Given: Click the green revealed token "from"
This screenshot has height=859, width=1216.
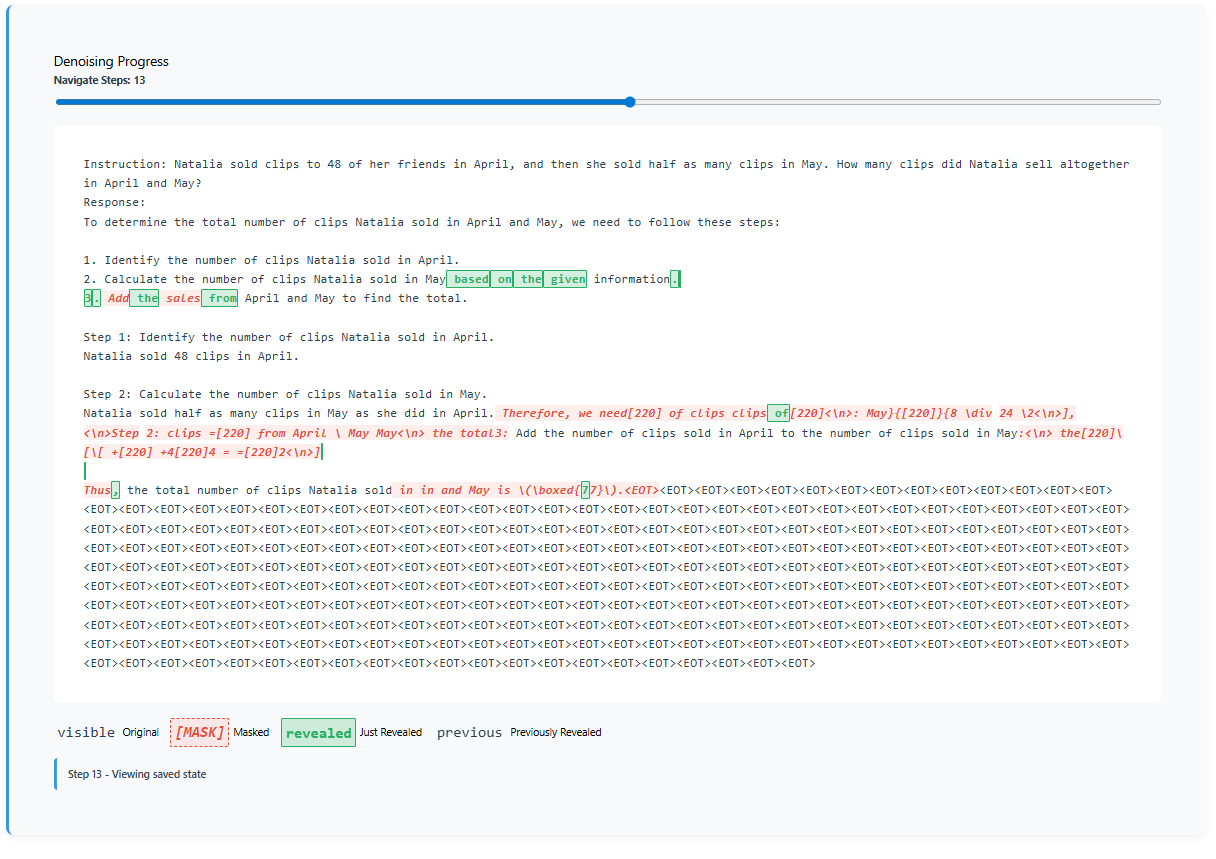Looking at the screenshot, I should click(220, 298).
